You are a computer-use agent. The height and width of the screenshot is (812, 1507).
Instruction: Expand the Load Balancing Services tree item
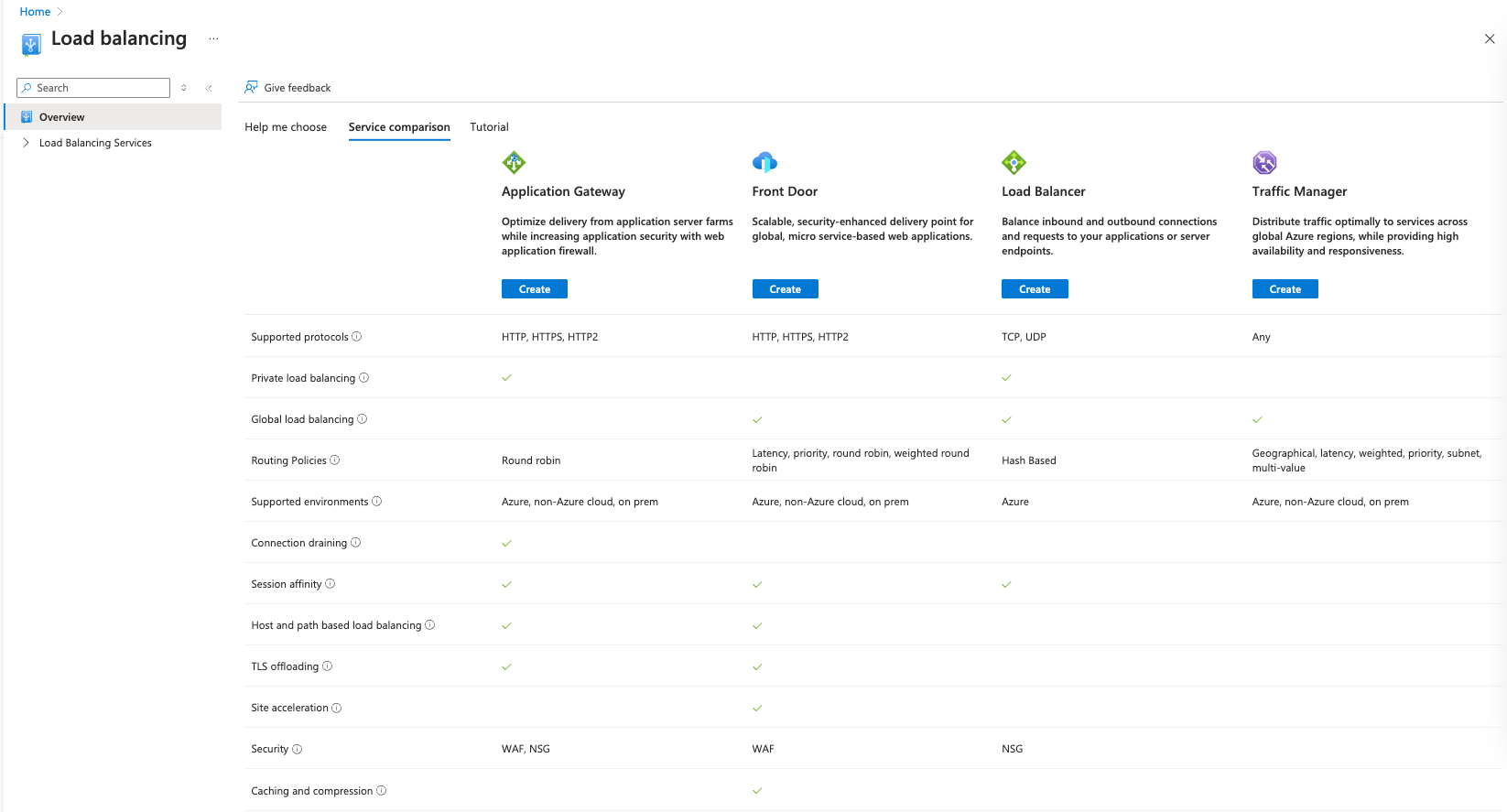pyautogui.click(x=26, y=143)
